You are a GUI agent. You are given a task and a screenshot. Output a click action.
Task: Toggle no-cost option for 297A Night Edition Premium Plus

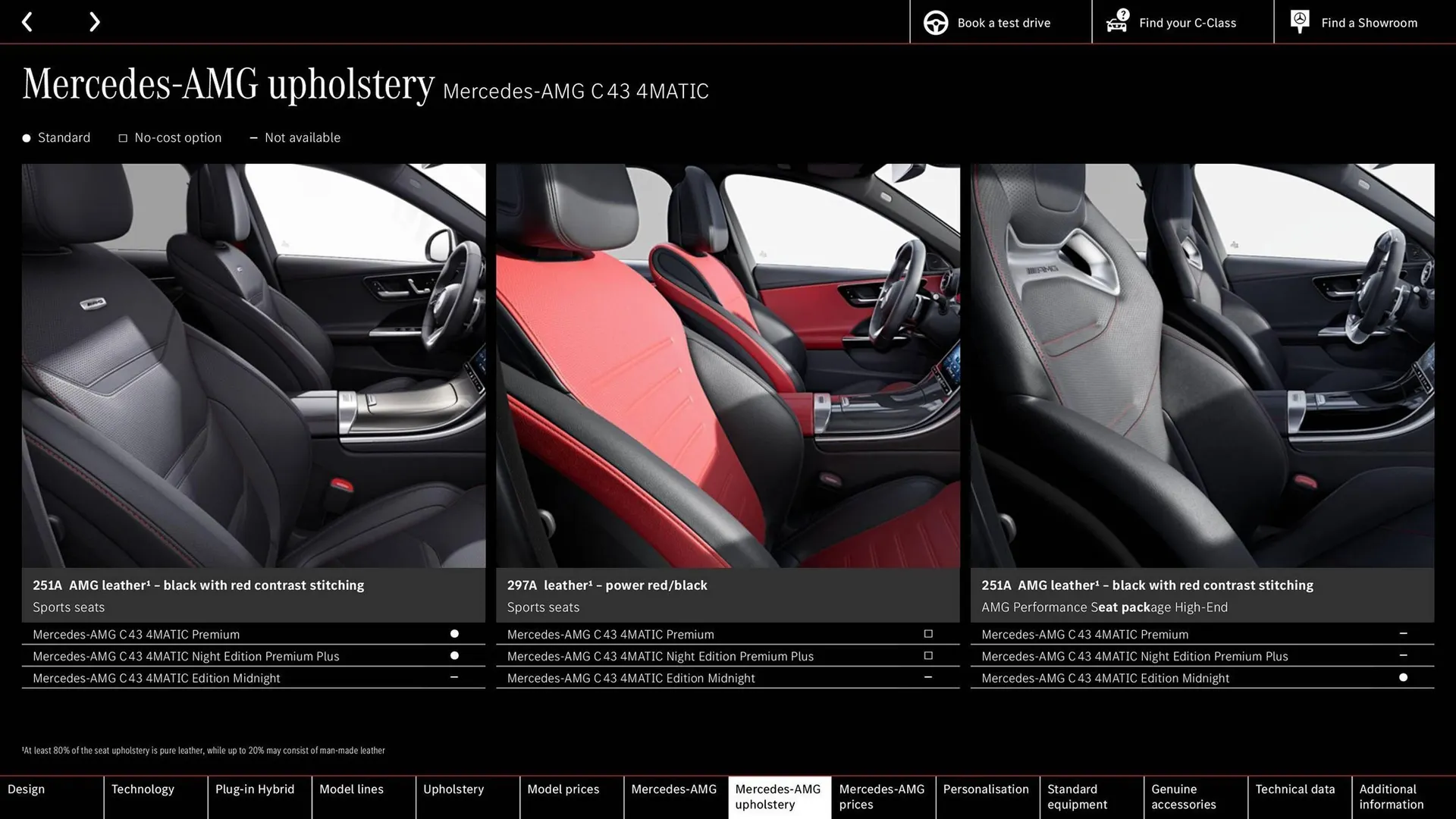coord(928,655)
